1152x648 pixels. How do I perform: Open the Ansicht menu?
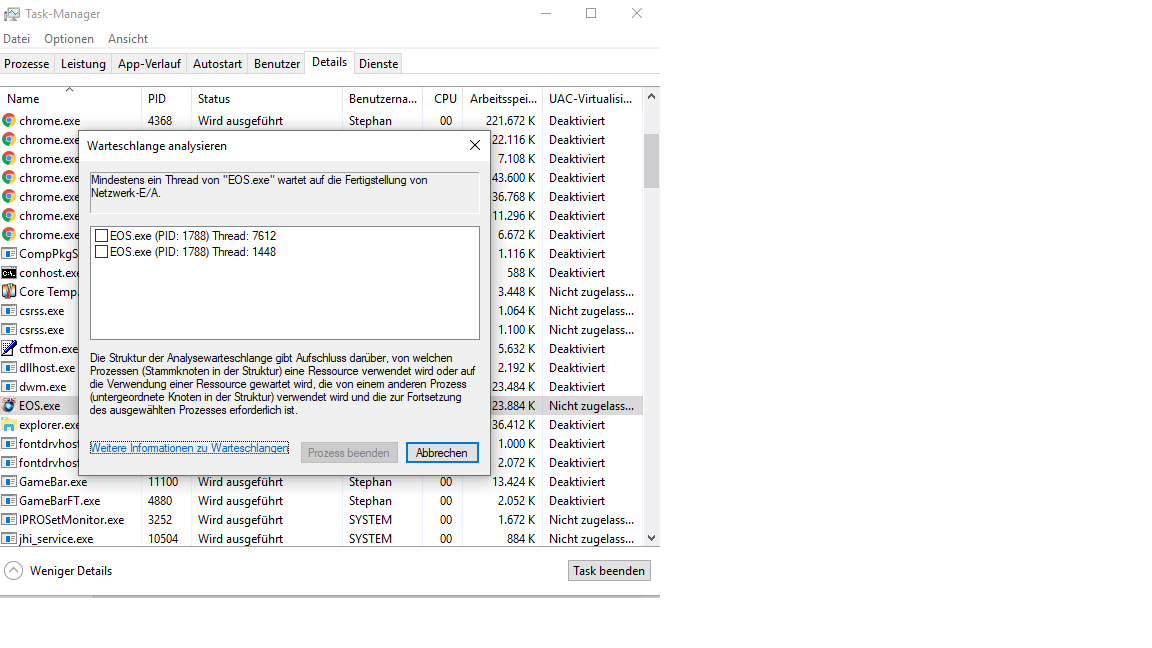click(128, 39)
